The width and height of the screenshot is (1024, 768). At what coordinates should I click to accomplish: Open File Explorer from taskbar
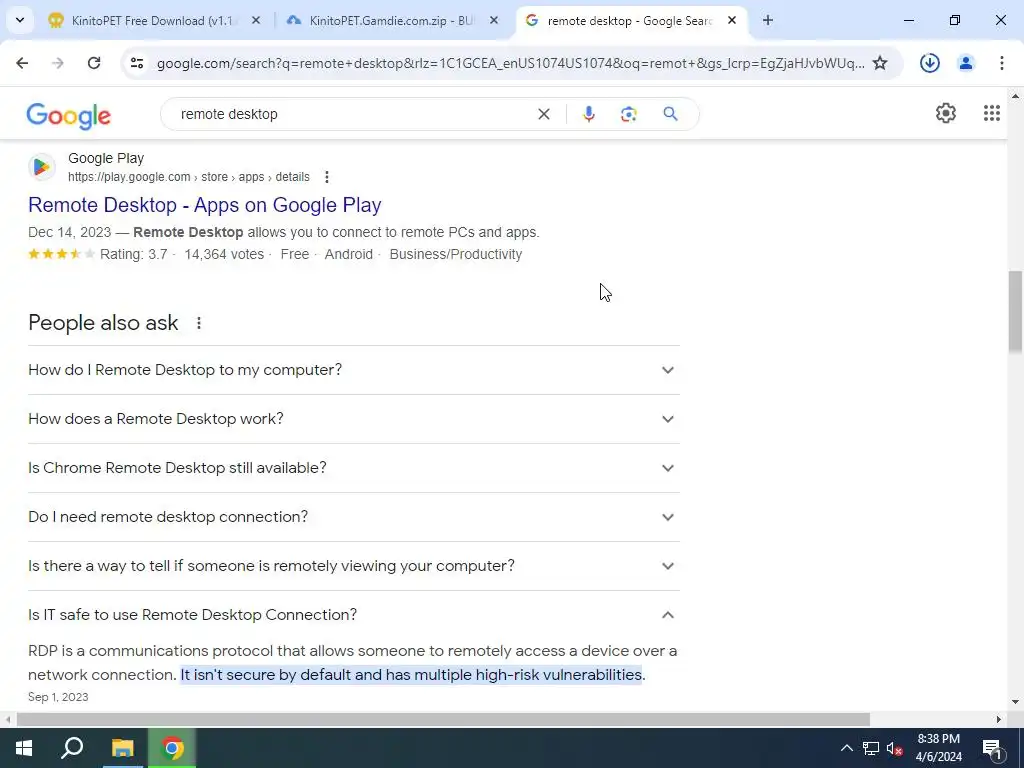122,748
